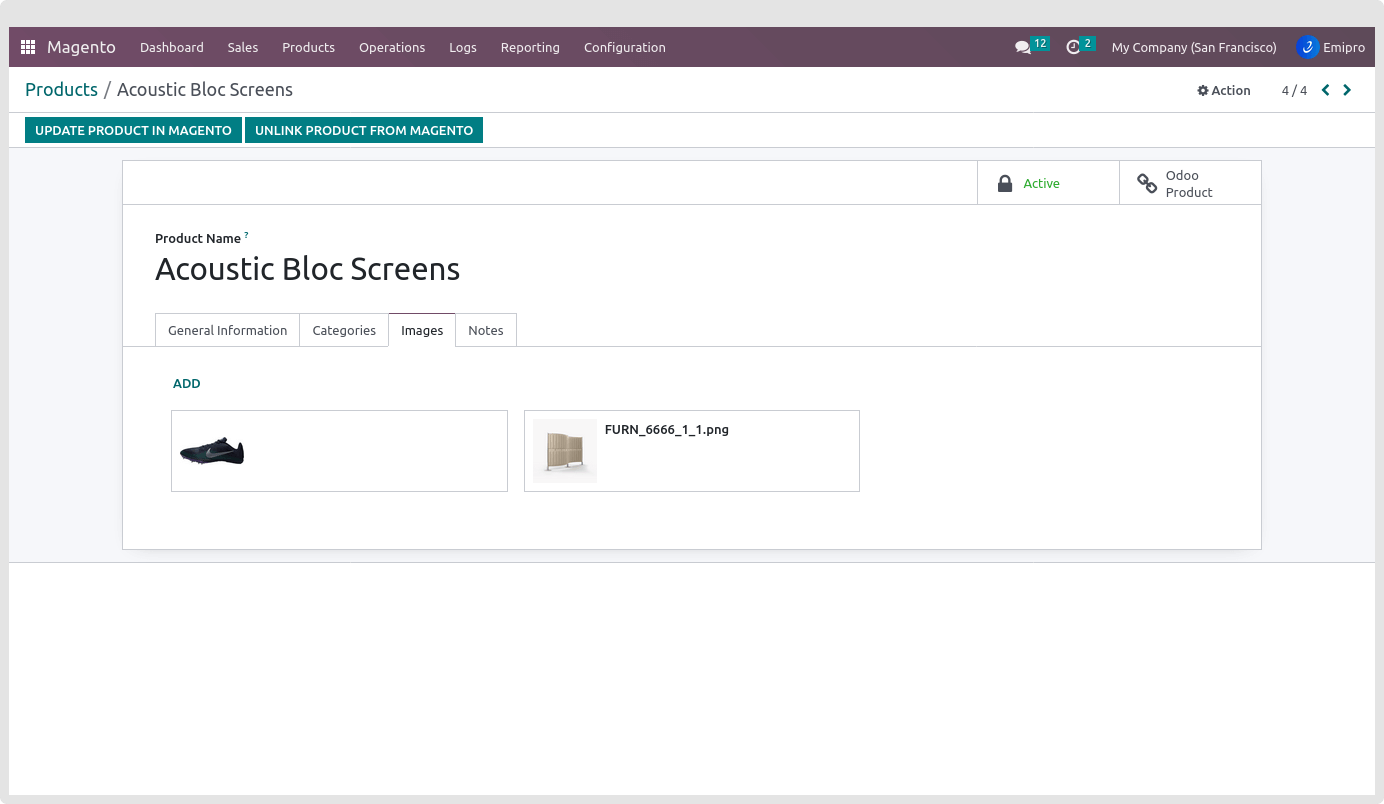Expand the Configuration menu
The width and height of the screenshot is (1384, 804).
point(624,47)
